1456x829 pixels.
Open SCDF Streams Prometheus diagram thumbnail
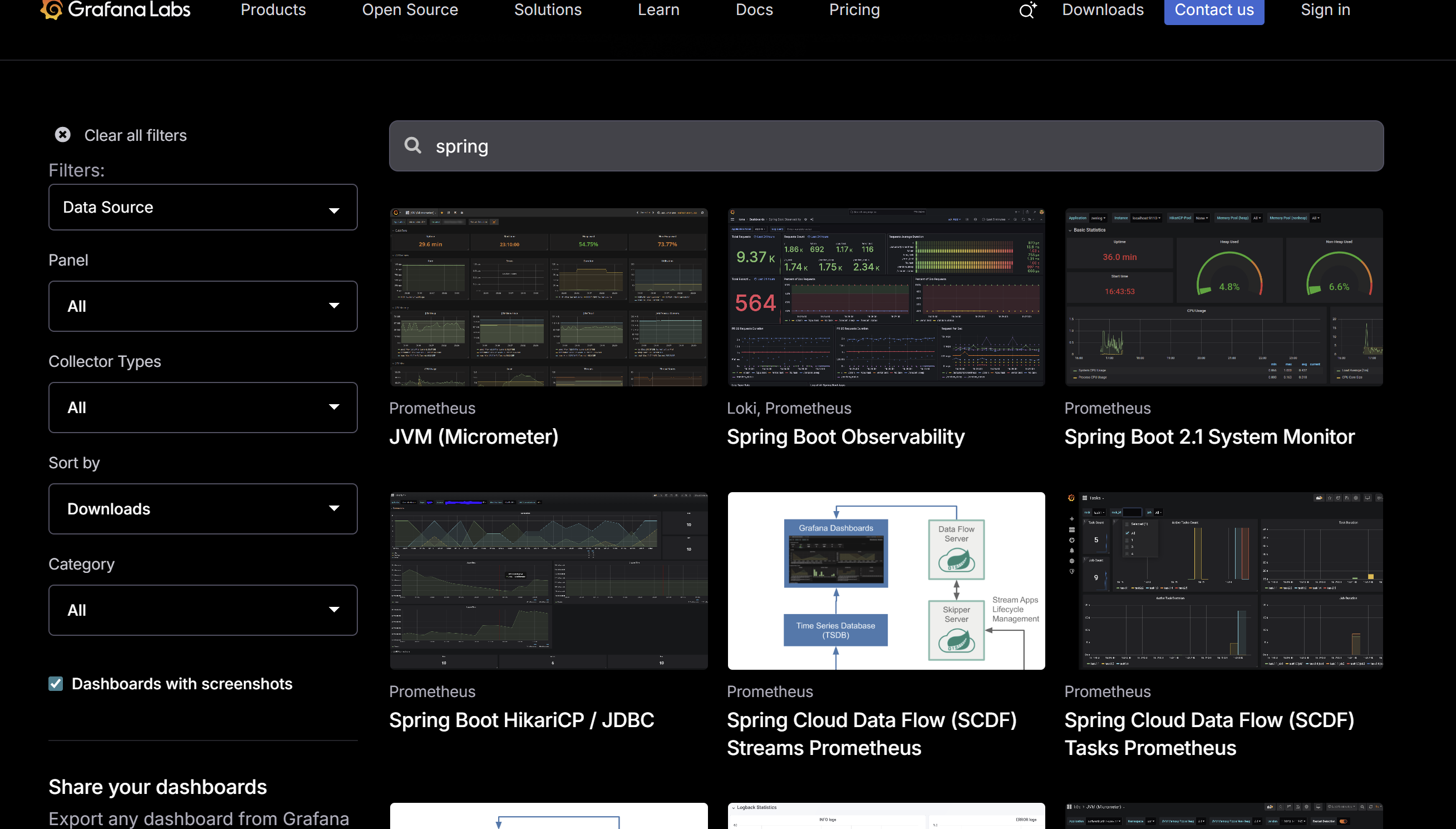[x=886, y=581]
